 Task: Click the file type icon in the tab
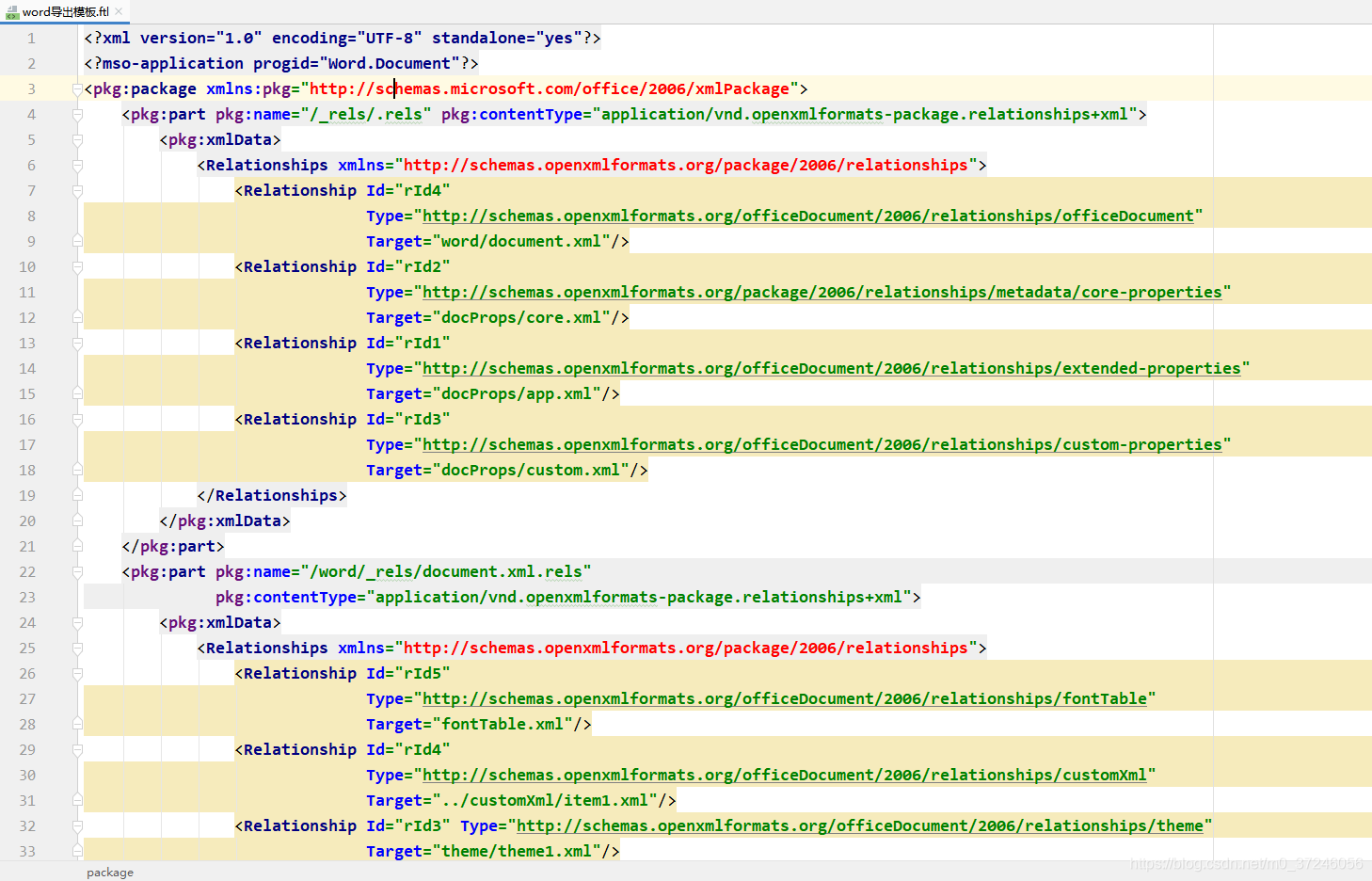[x=12, y=12]
